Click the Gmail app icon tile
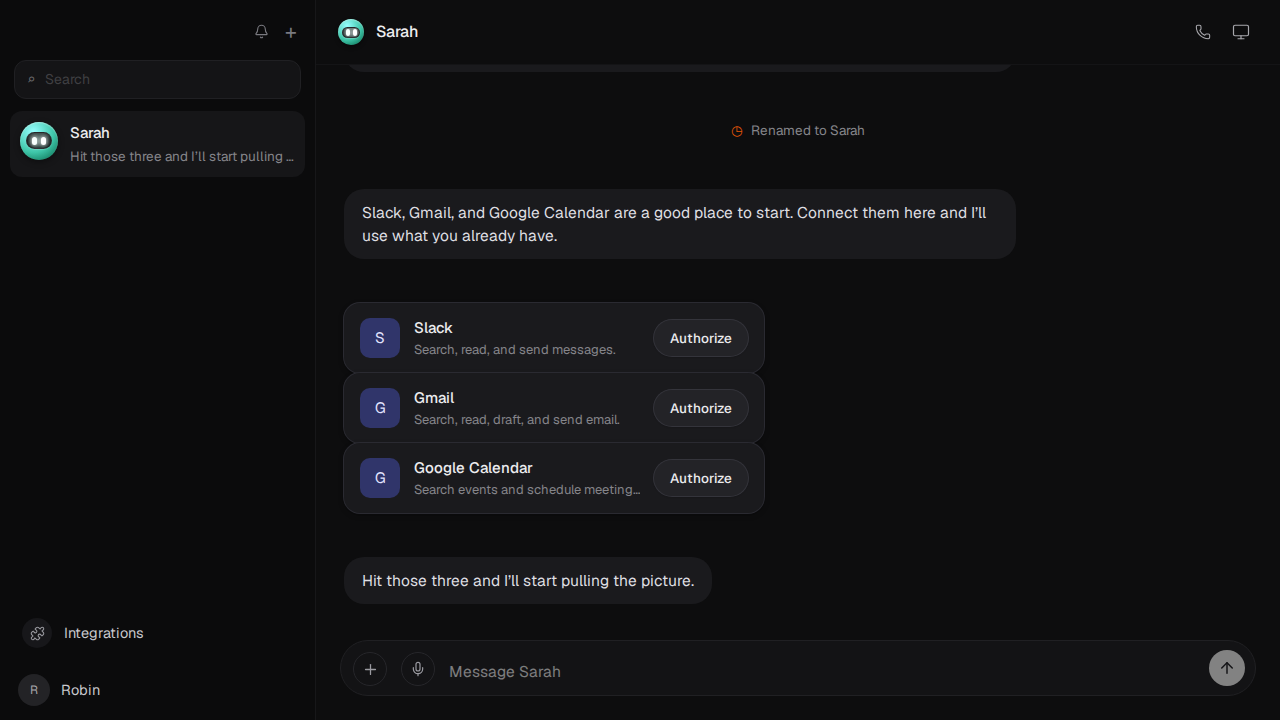The width and height of the screenshot is (1280, 720). tap(380, 408)
